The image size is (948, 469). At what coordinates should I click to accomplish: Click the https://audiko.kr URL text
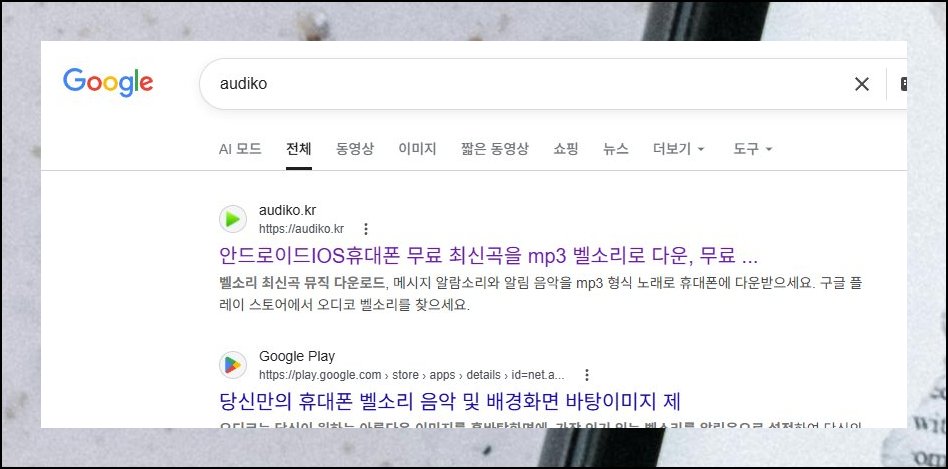[301, 229]
